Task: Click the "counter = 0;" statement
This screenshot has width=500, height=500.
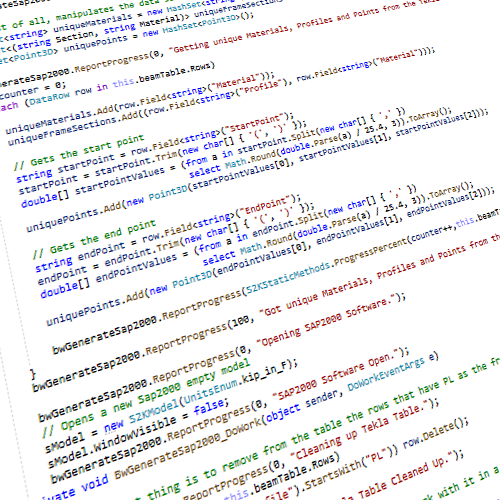Action: [x=33, y=91]
